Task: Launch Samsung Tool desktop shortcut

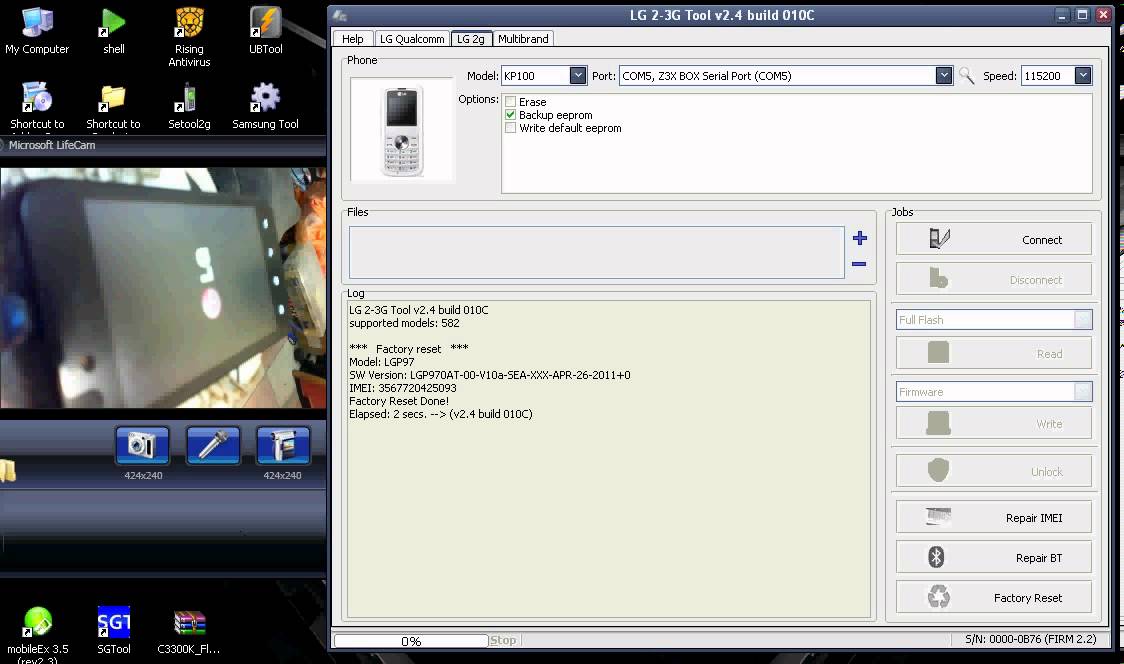Action: click(265, 105)
